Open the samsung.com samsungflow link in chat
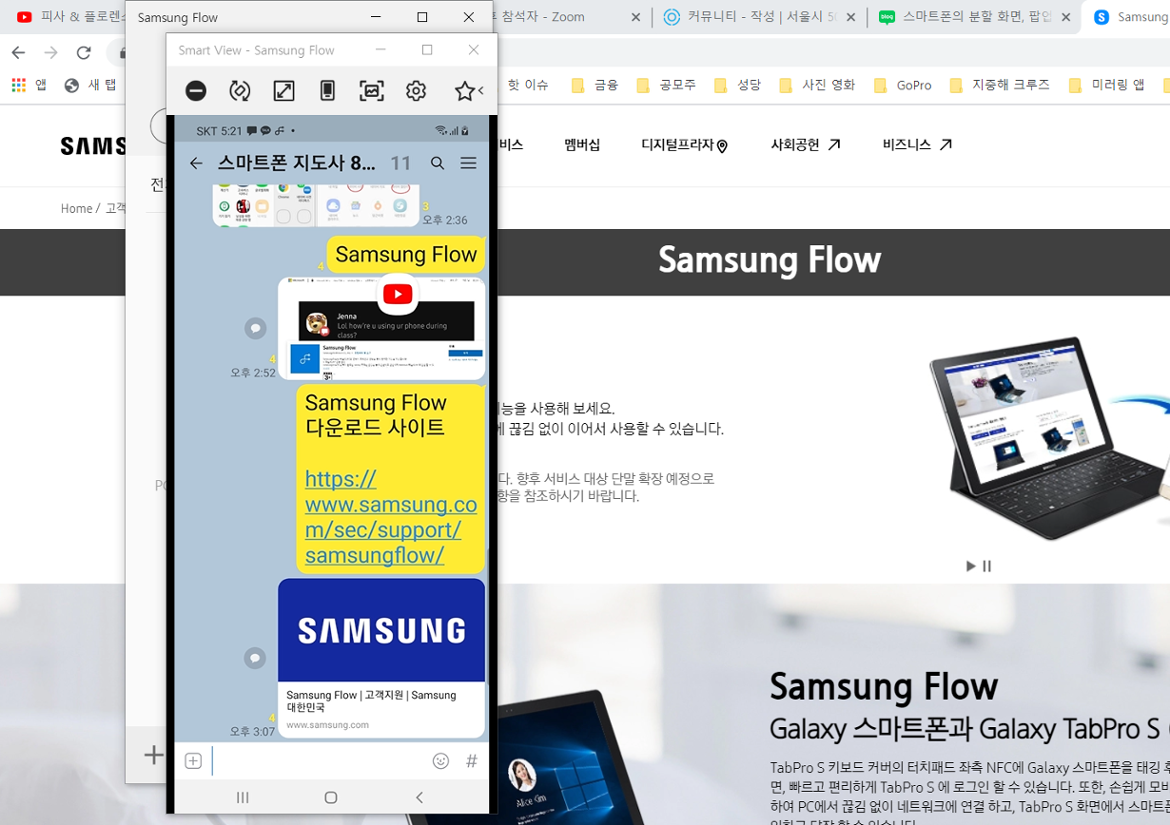Screen dimensions: 1170x825 tap(390, 517)
